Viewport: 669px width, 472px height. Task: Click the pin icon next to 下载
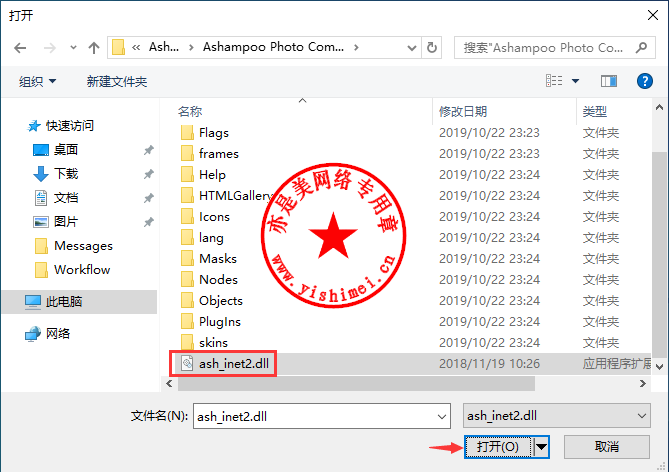pos(148,174)
